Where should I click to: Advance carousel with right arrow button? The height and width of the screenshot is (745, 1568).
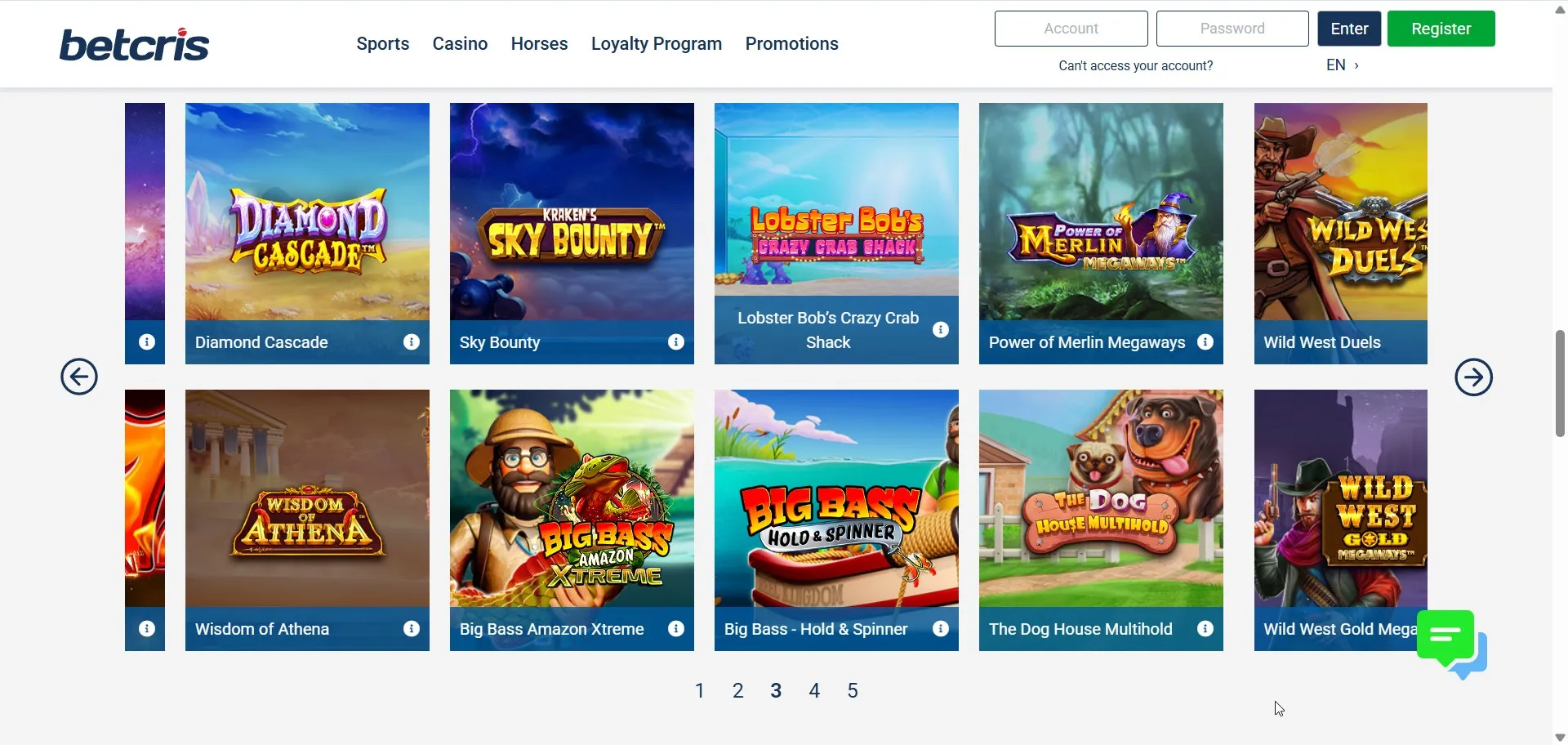point(1474,377)
